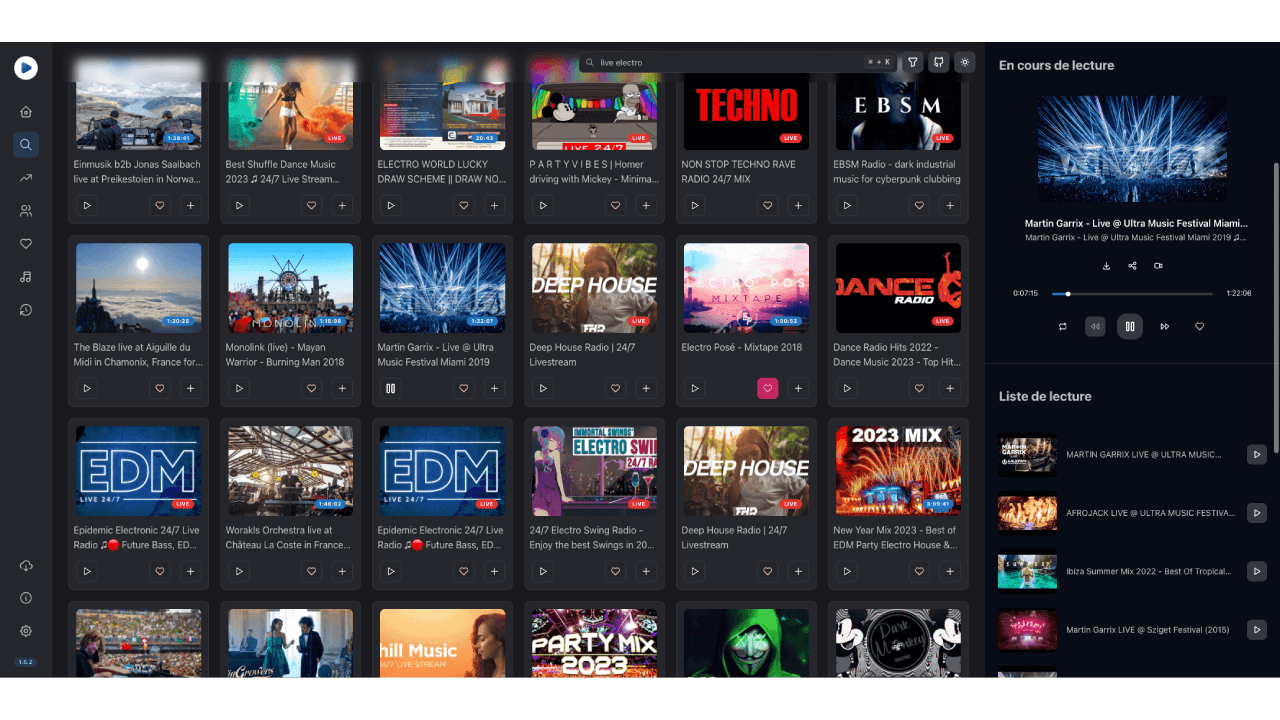Open the GitHub repository icon
The width and height of the screenshot is (1280, 720).
[x=938, y=62]
